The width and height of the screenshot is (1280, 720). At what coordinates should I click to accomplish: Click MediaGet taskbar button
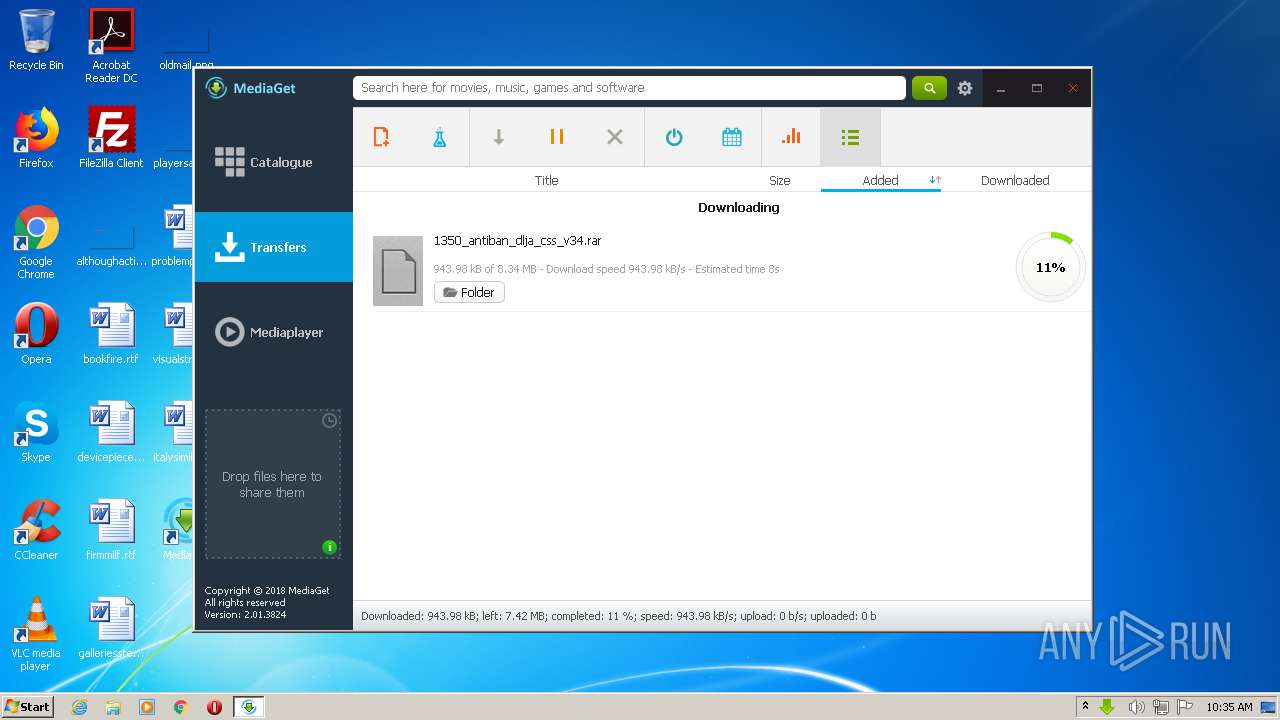click(x=248, y=707)
